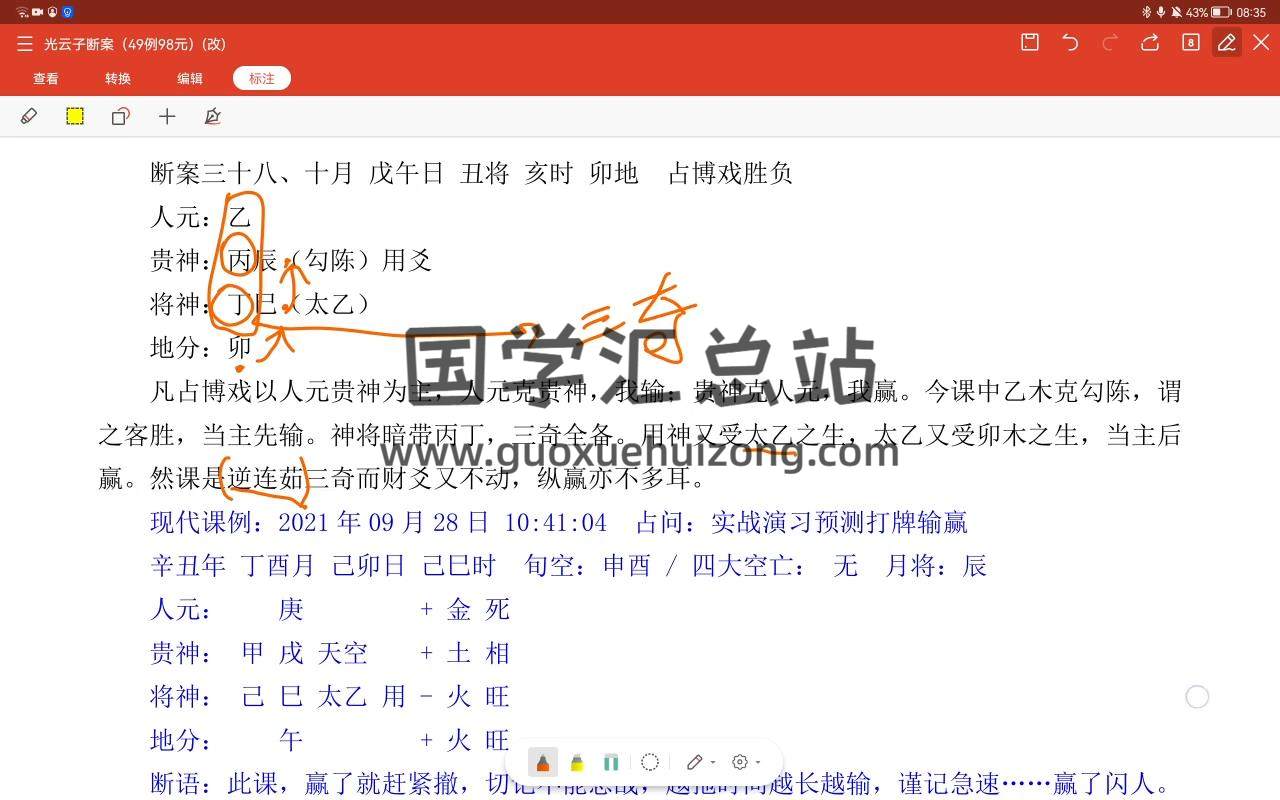Pick the green pen in the floating bar
Screen dimensions: 1280x800
pos(611,763)
